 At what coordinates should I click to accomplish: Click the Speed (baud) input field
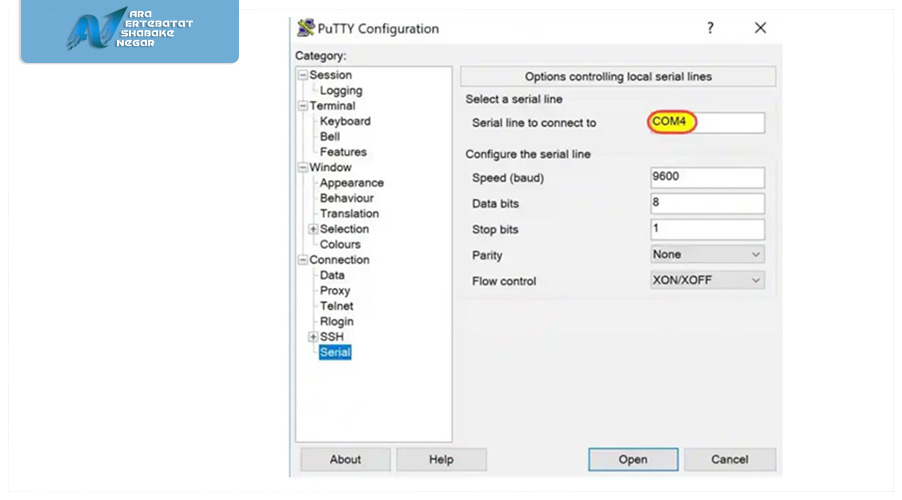[x=707, y=178]
